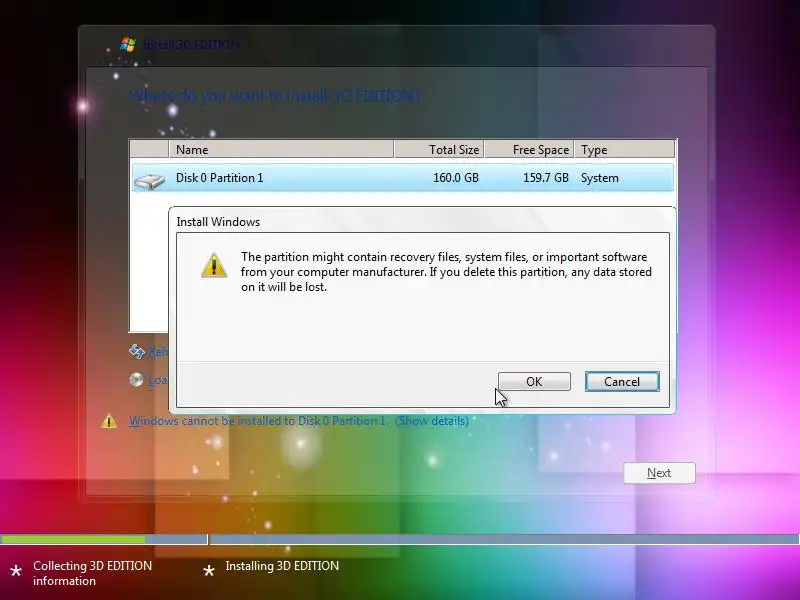Click warning icon beside cannot-install message
The width and height of the screenshot is (800, 600).
[109, 421]
